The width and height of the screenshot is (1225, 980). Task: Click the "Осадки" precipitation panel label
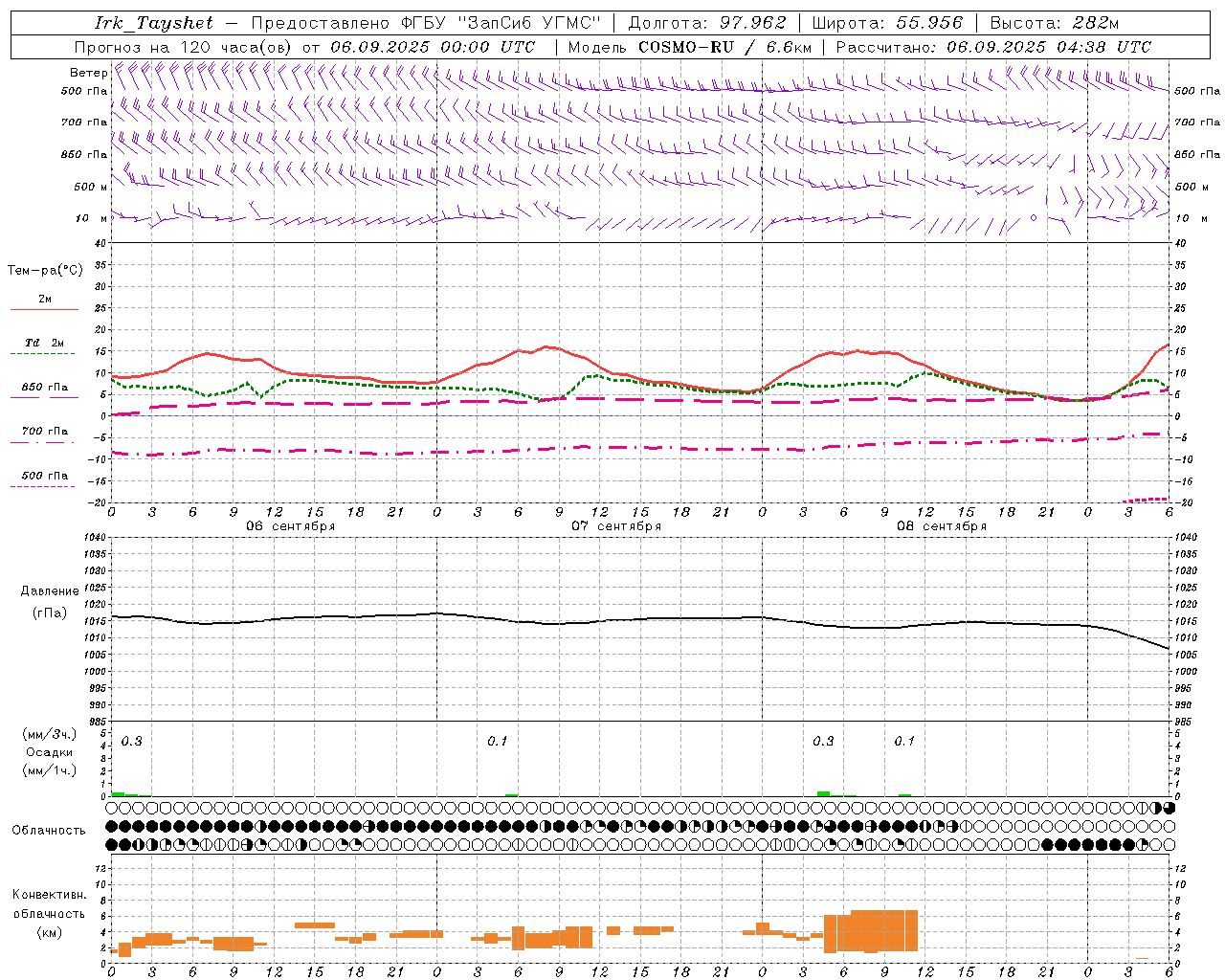[x=50, y=752]
